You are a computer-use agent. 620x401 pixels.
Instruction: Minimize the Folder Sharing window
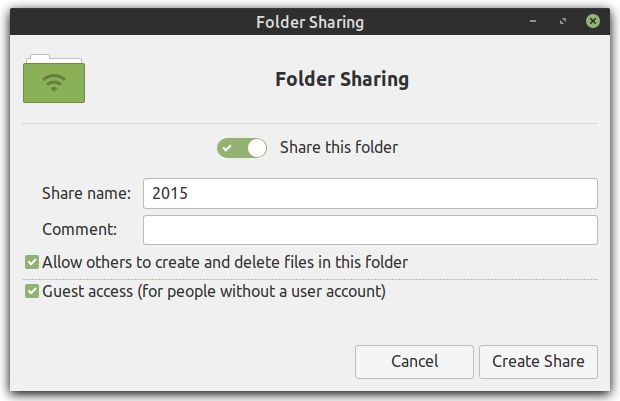pyautogui.click(x=533, y=21)
